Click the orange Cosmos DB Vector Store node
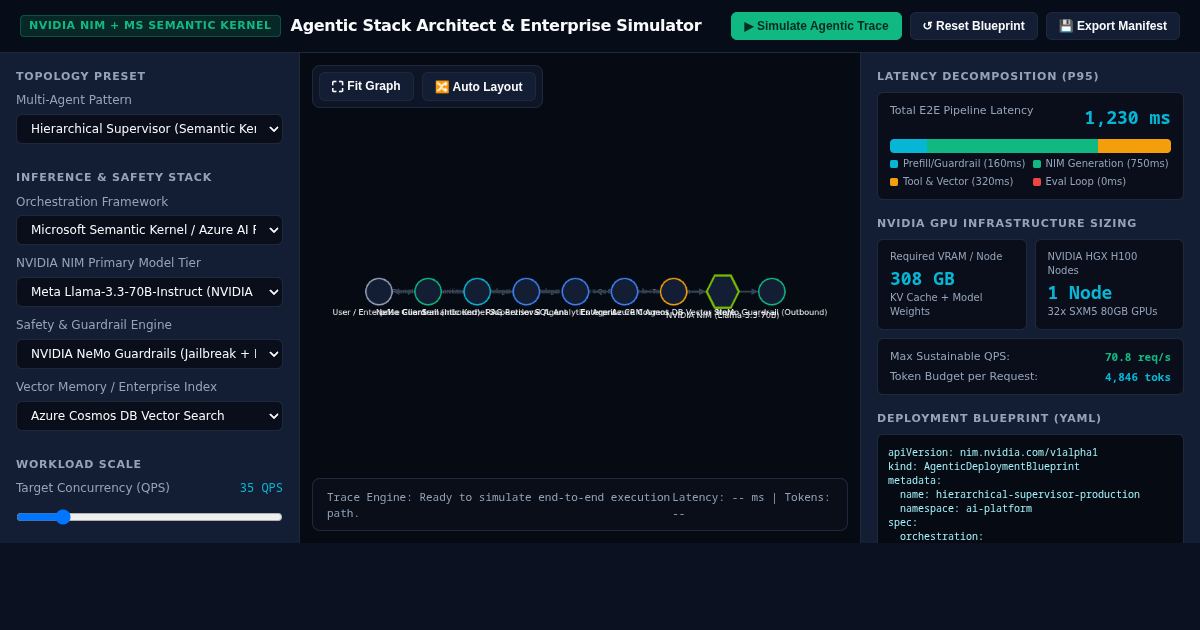This screenshot has width=1200, height=630. (674, 292)
